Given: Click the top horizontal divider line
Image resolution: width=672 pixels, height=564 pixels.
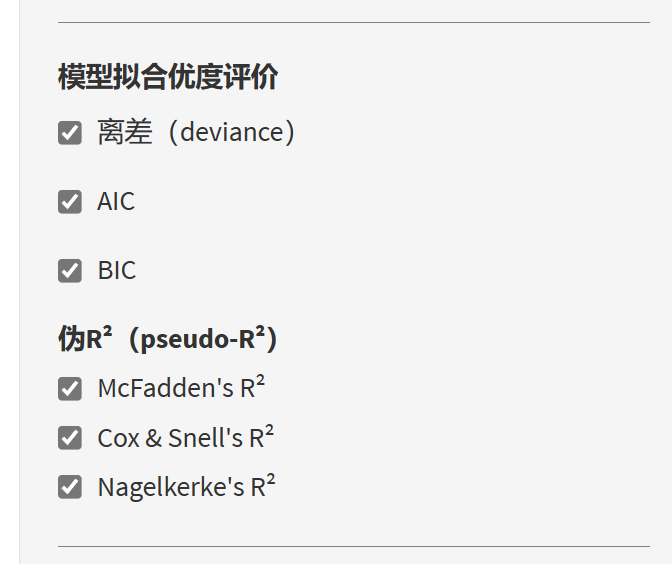Looking at the screenshot, I should pyautogui.click(x=353, y=22).
